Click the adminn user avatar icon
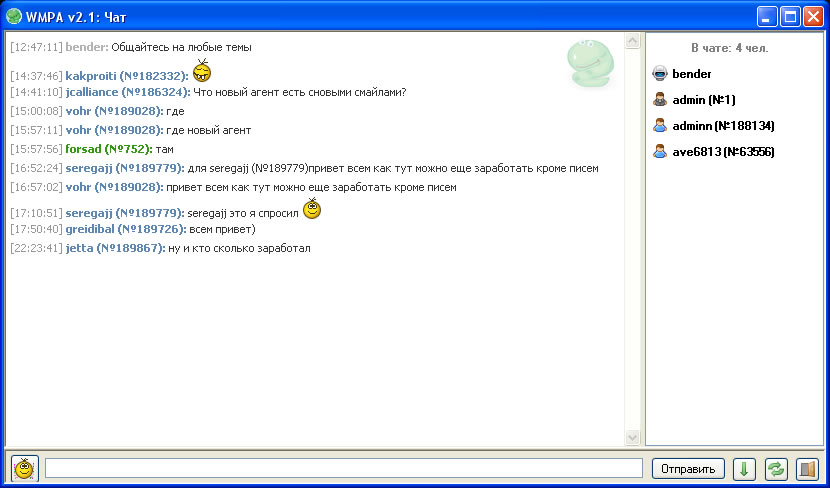 tap(660, 125)
